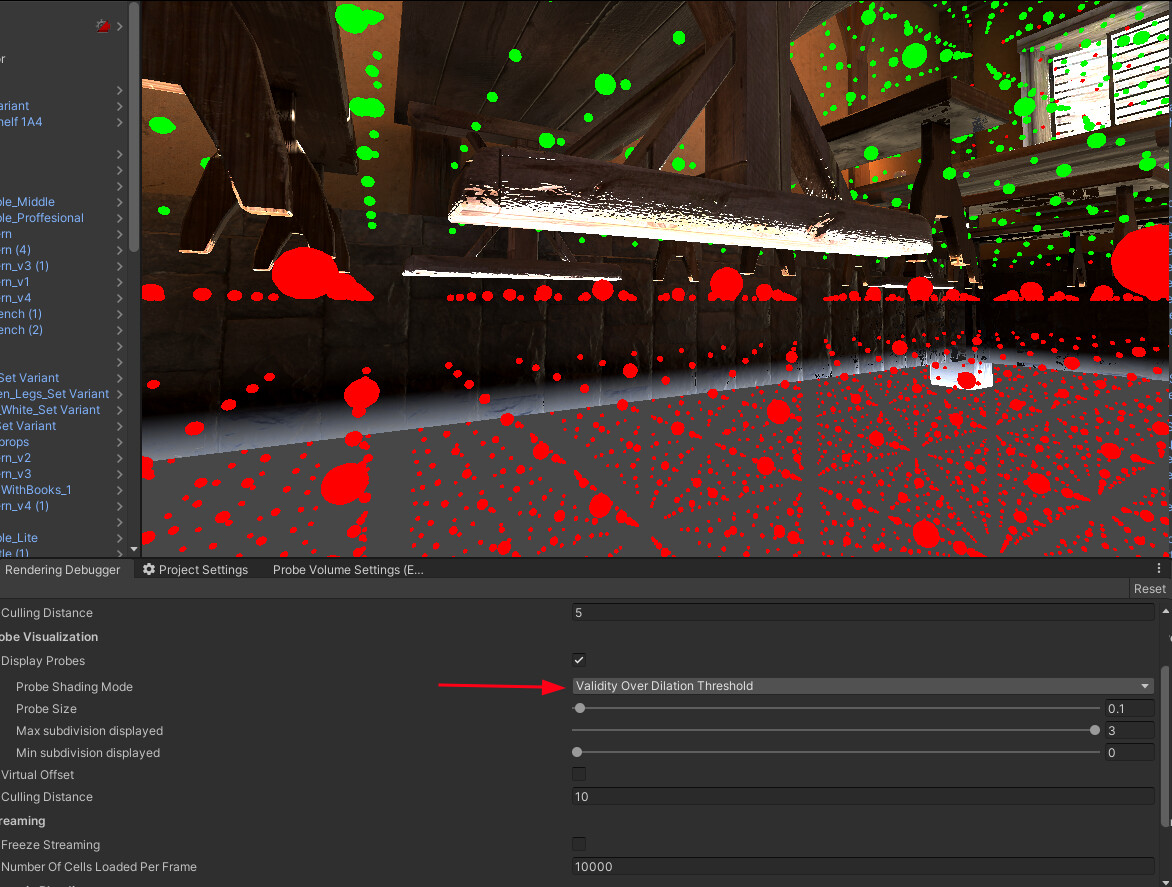The image size is (1172, 887).
Task: Click the scroll-down arrow in the hierarchy panel
Action: pyautogui.click(x=132, y=548)
